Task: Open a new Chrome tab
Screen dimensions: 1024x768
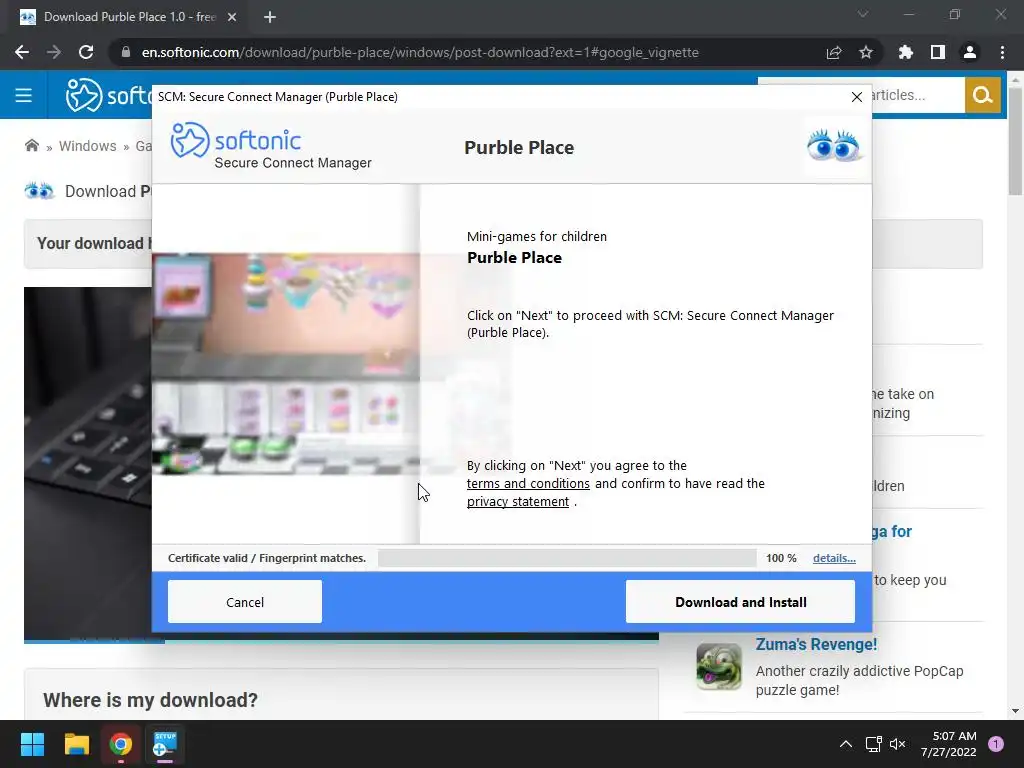Action: [x=270, y=18]
